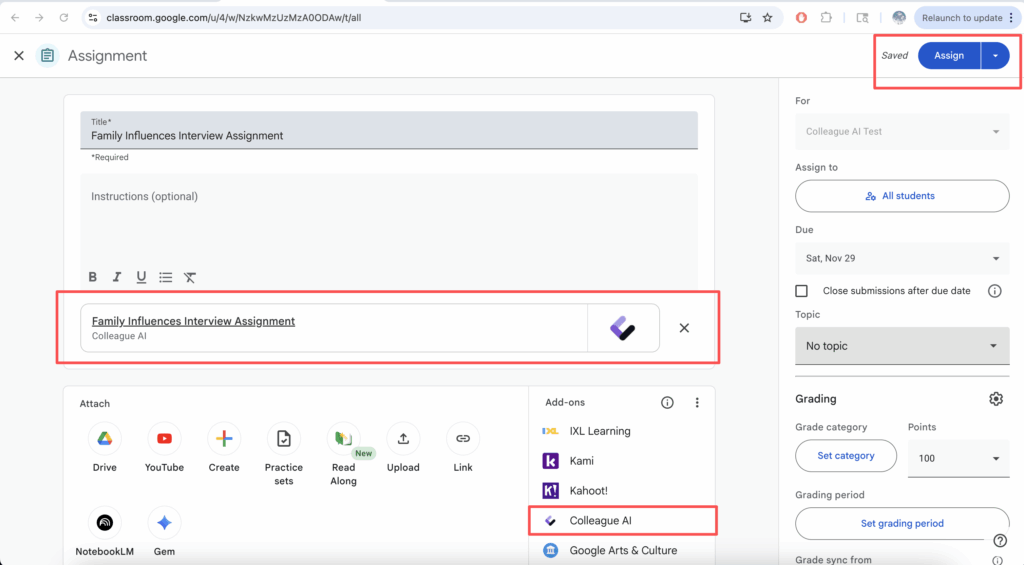Select Kahoot! from Add-ons list
This screenshot has height=565, width=1024.
point(588,491)
